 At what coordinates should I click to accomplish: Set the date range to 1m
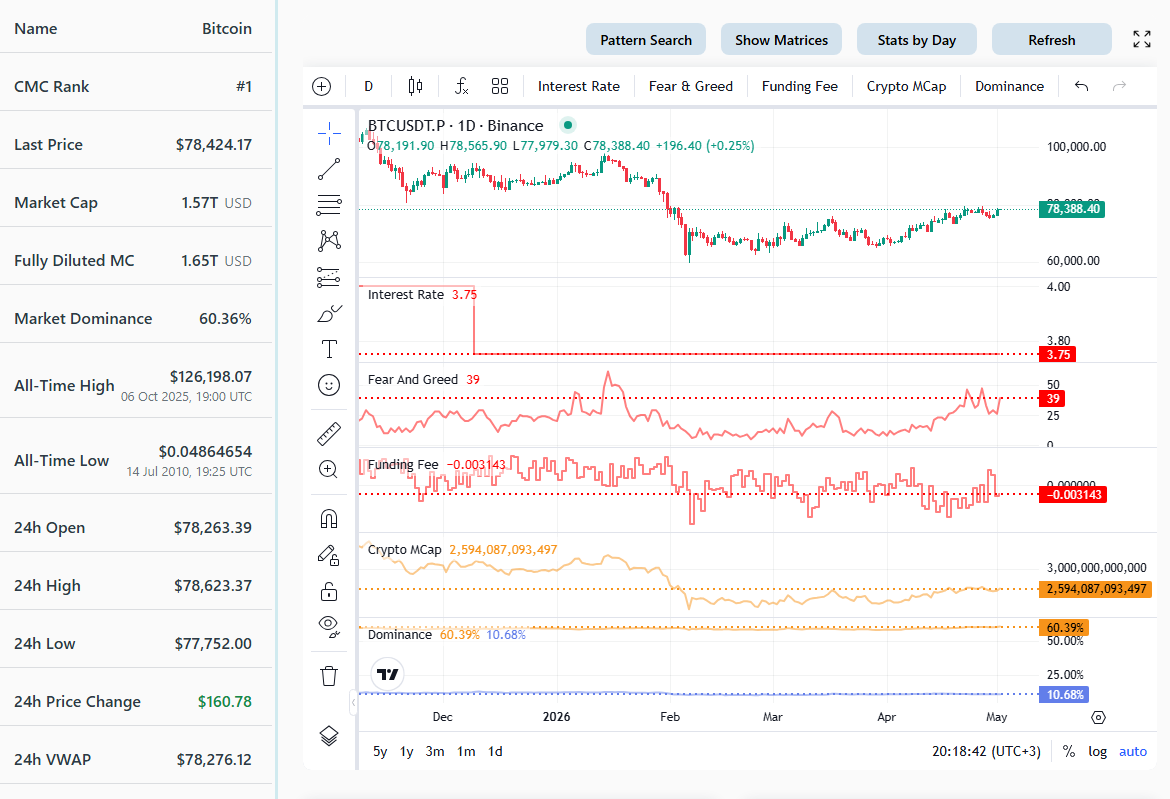point(466,751)
